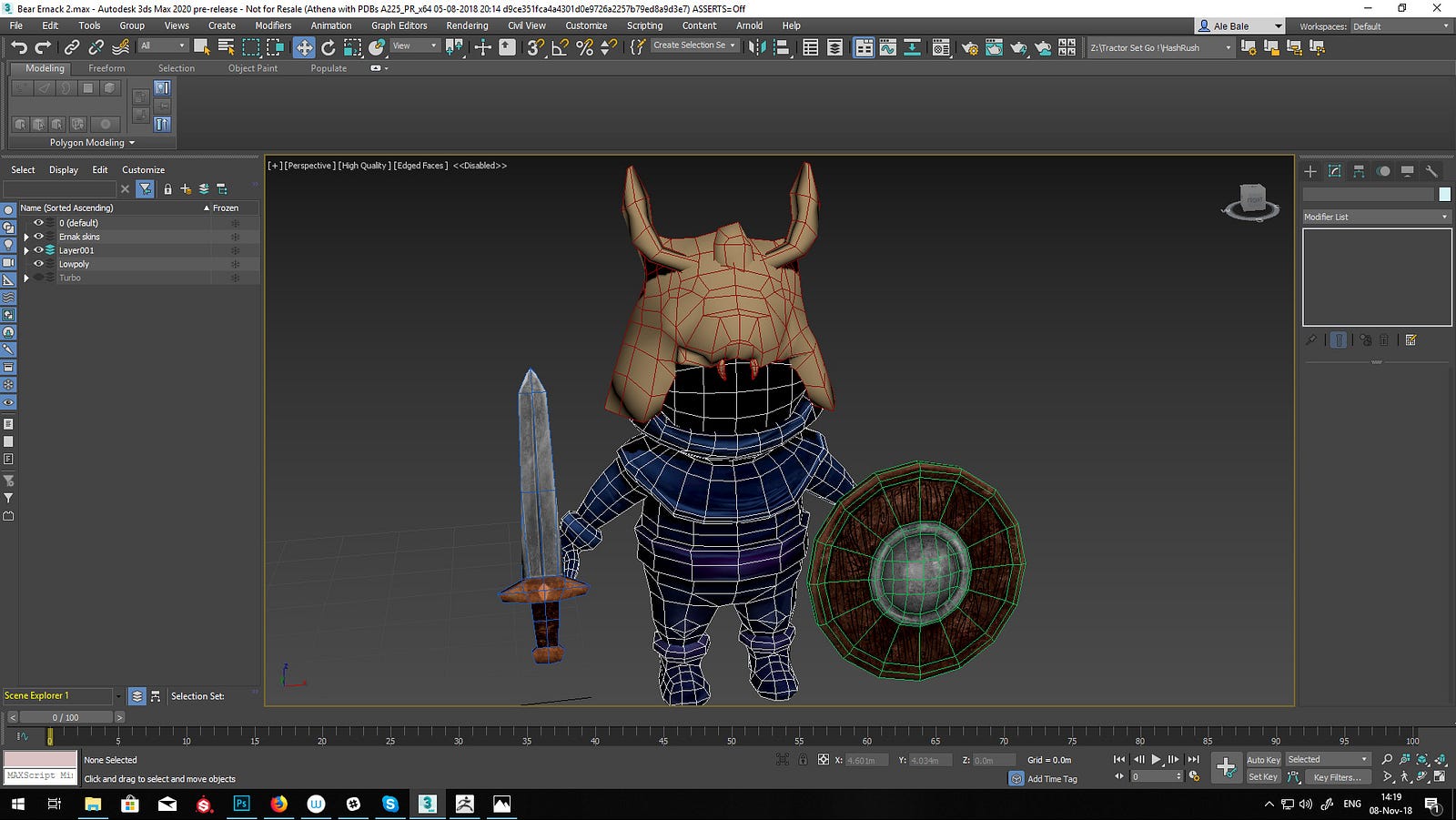Click the MAXScript mini listener field
1456x820 pixels.
point(40,775)
